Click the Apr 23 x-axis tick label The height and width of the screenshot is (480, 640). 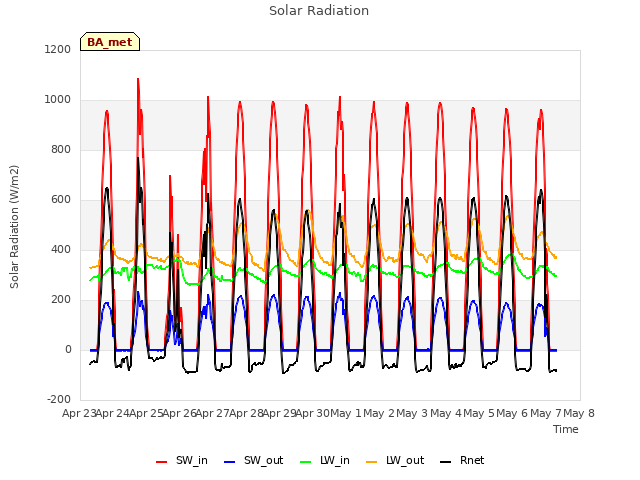pyautogui.click(x=79, y=413)
